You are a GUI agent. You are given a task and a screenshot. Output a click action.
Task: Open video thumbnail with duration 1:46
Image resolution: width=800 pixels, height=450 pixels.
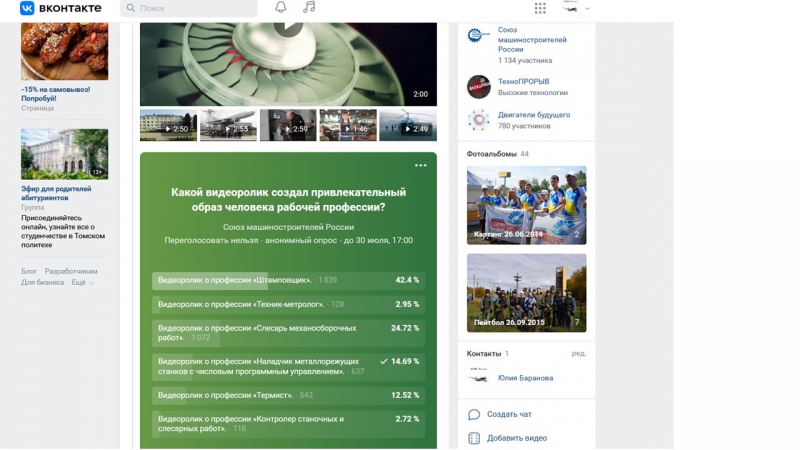pyautogui.click(x=348, y=125)
